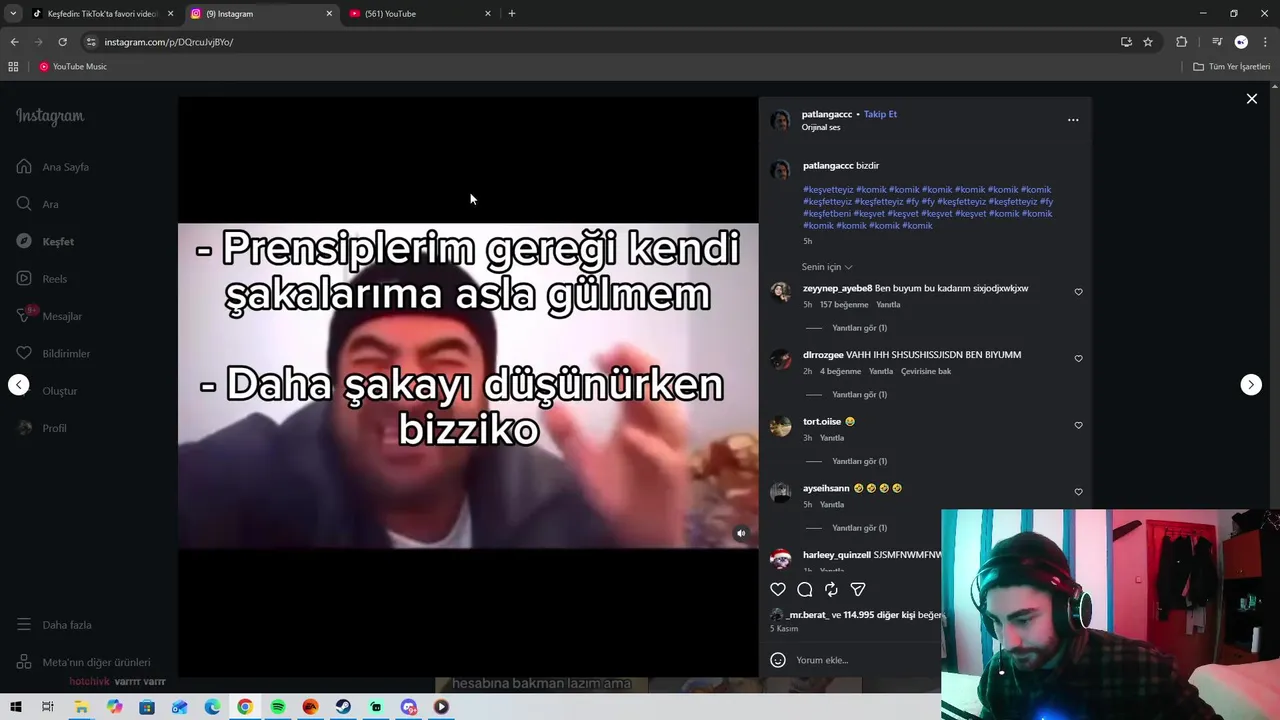Share the post with the paper plane icon
Image resolution: width=1280 pixels, height=720 pixels.
pyautogui.click(x=858, y=590)
